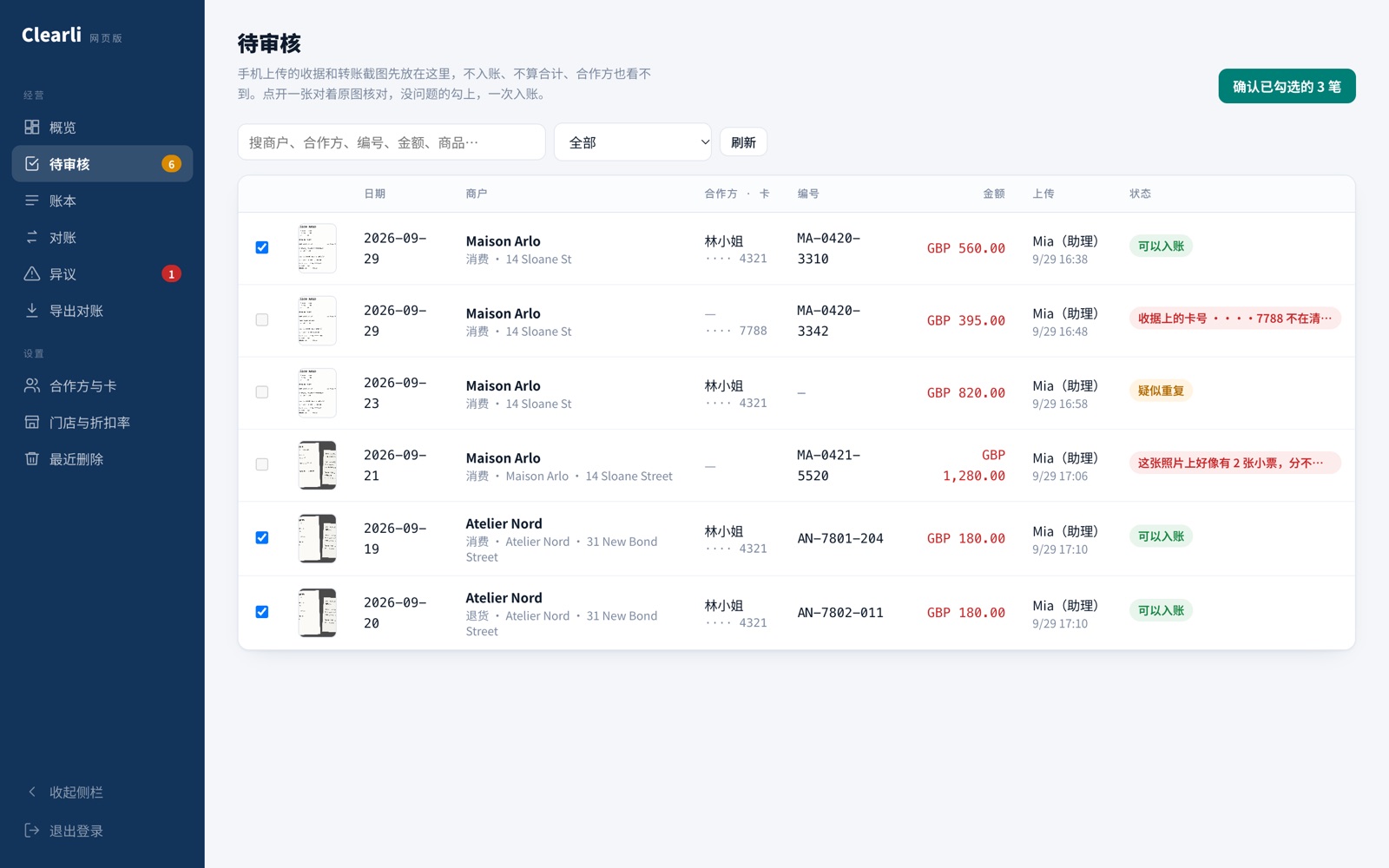Screen dimensions: 1389x868
Task: Click the upload time 9/29 16:48
Action: coord(1059,332)
